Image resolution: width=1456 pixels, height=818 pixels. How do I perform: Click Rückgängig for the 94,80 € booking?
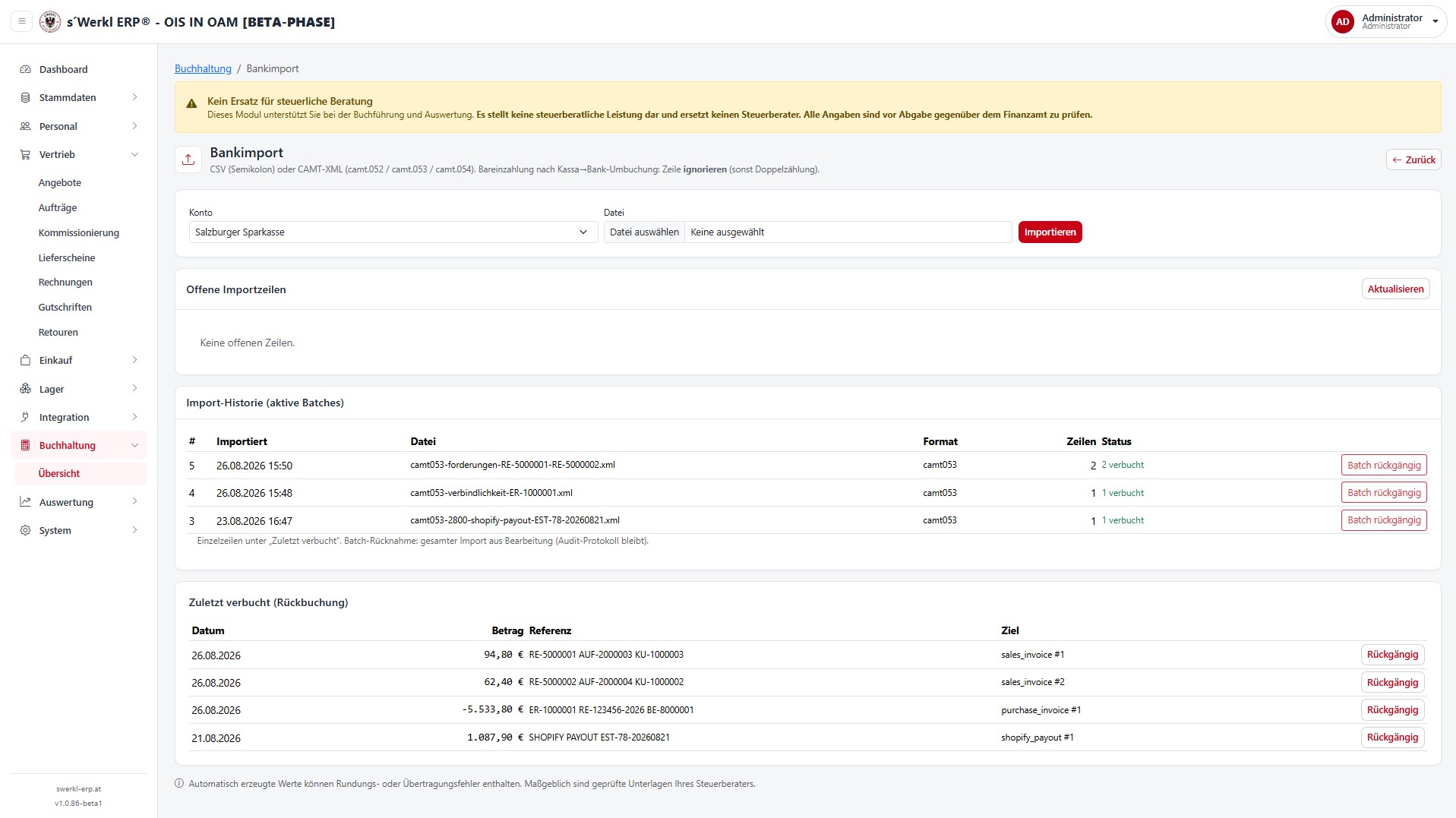[1392, 655]
